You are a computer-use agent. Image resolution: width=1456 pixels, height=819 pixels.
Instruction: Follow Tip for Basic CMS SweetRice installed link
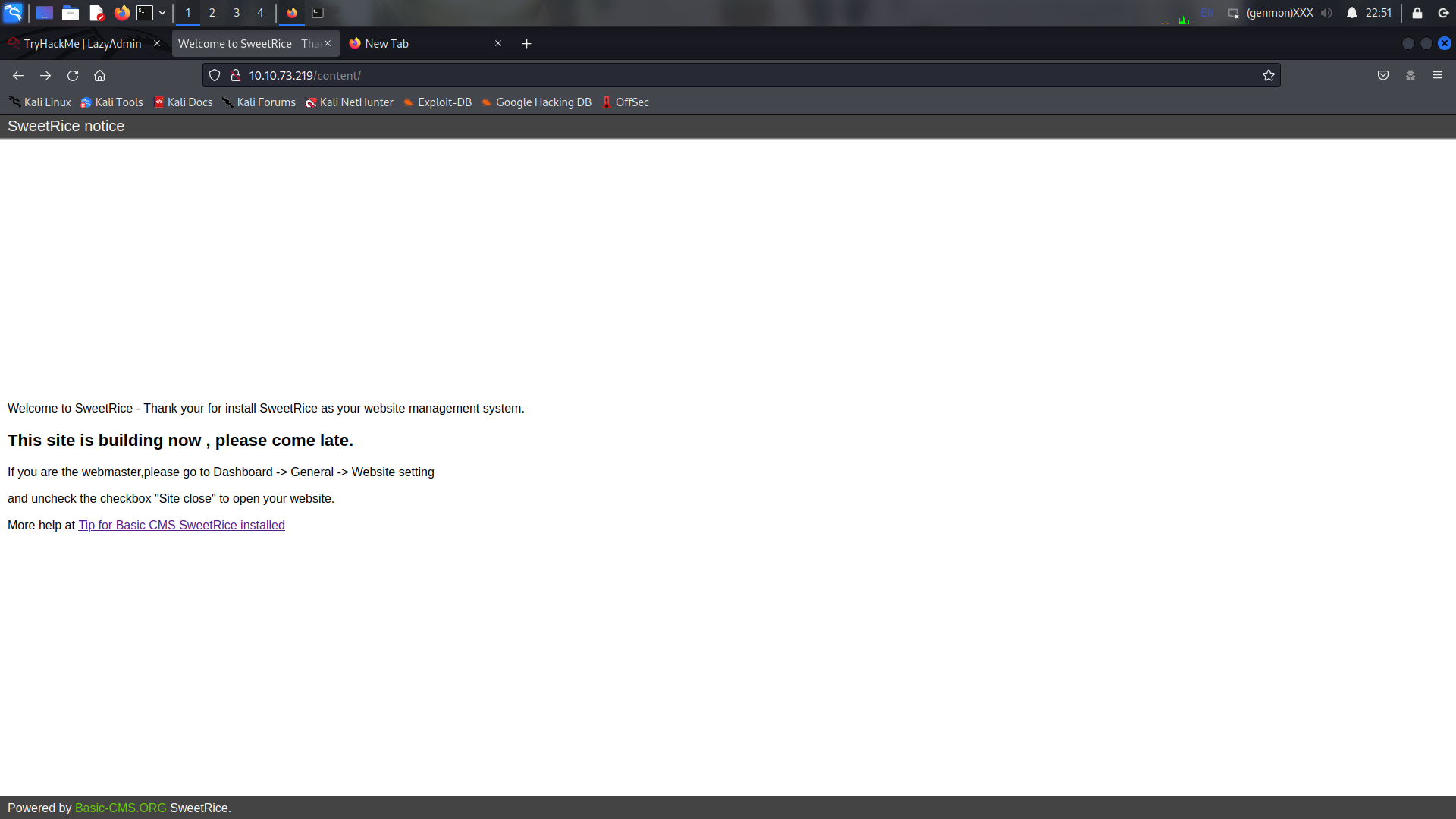click(181, 525)
